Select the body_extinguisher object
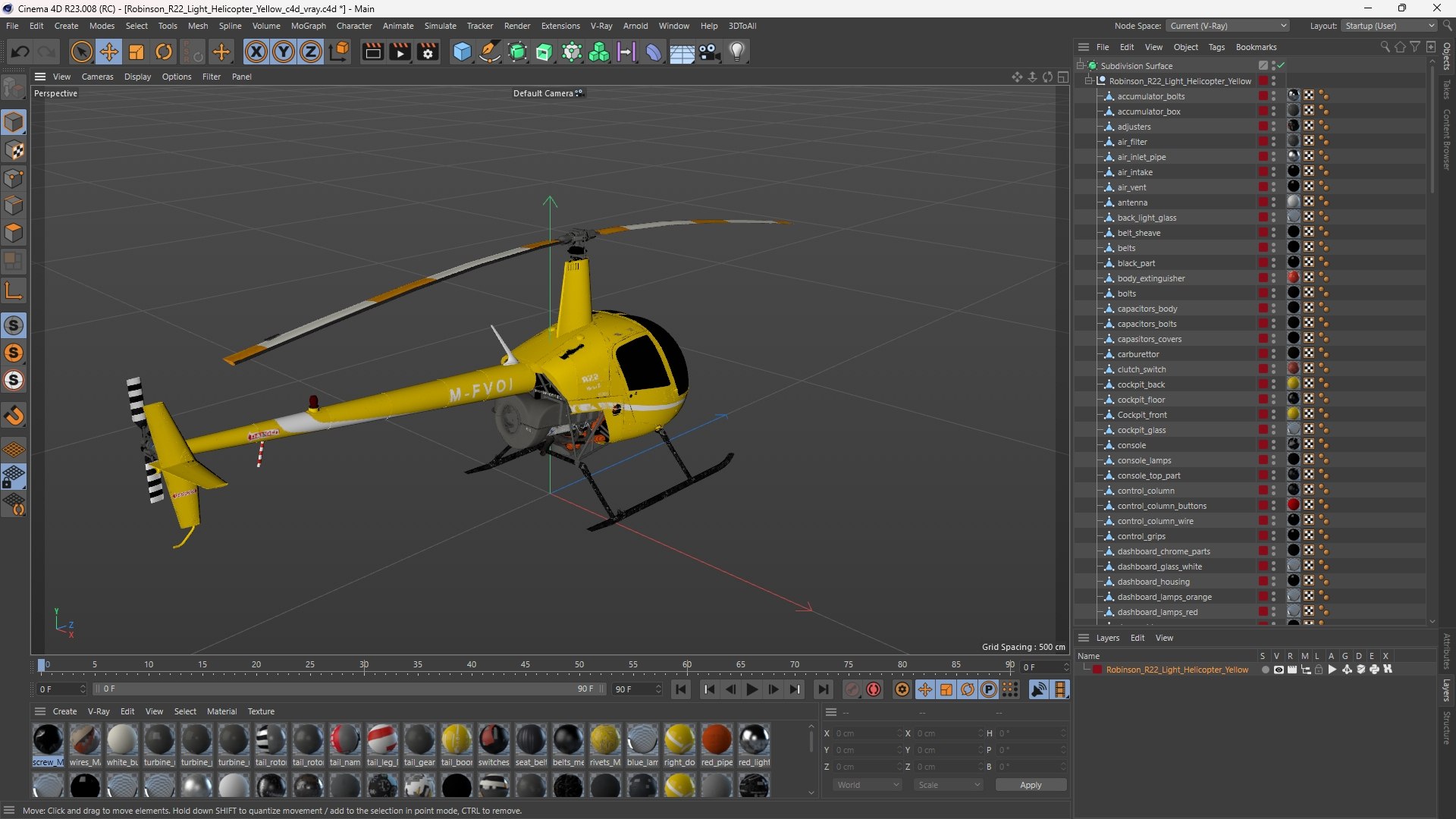Screen dimensions: 1456x819 tap(1150, 278)
